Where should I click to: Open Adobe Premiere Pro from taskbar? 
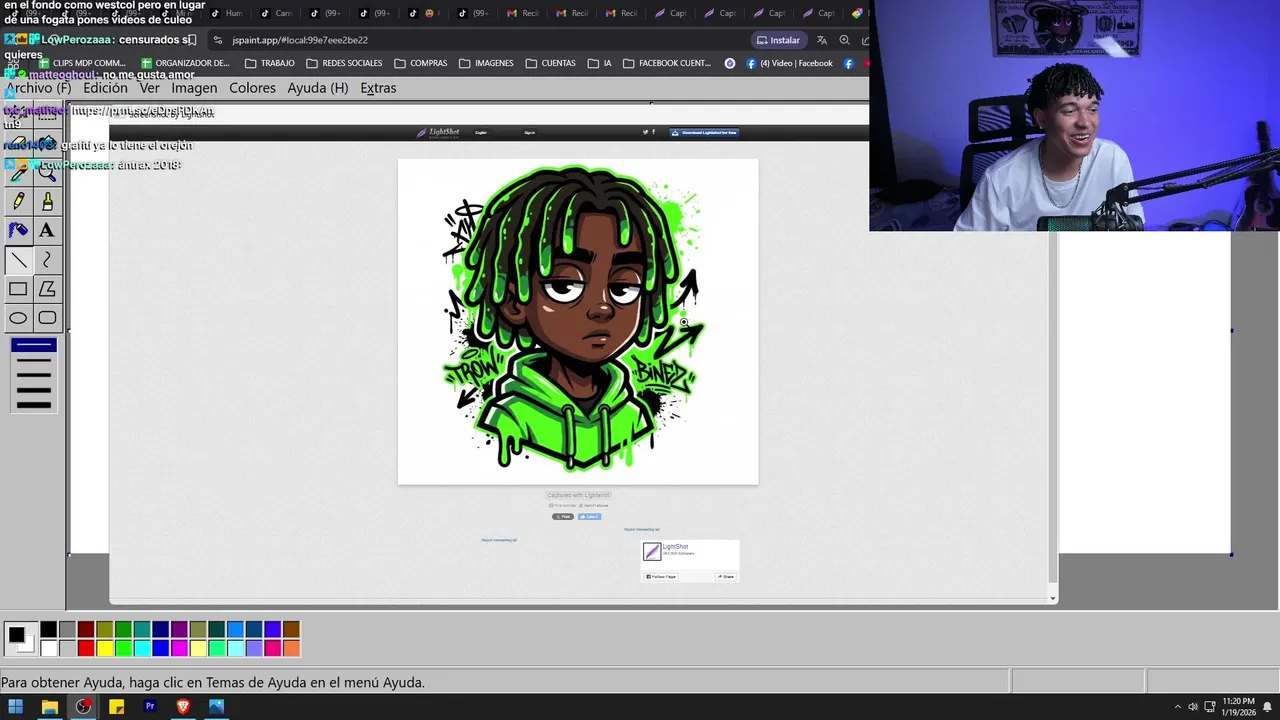pos(150,706)
